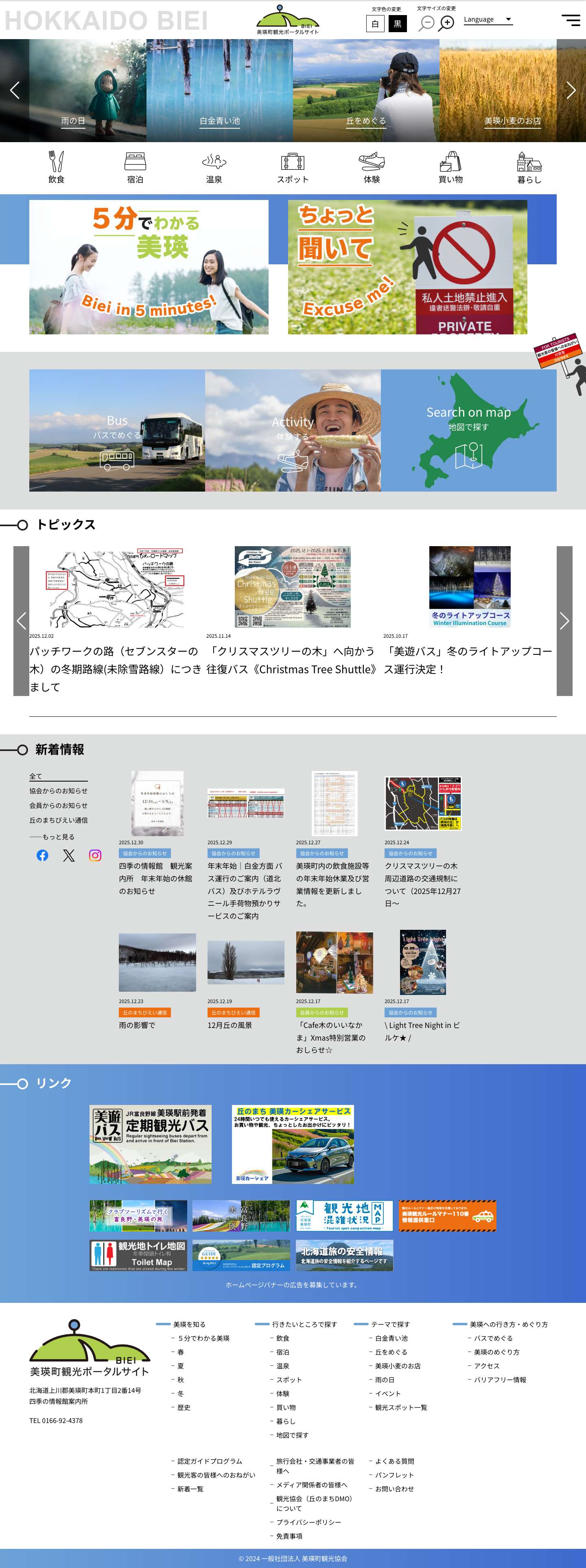The image size is (586, 1568).
Task: Open the Instagram icon
Action: pos(96,855)
